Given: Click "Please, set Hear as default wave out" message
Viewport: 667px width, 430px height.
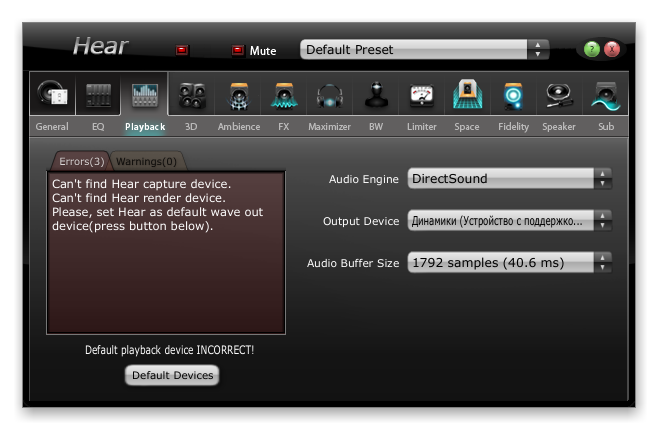Looking at the screenshot, I should 157,212.
